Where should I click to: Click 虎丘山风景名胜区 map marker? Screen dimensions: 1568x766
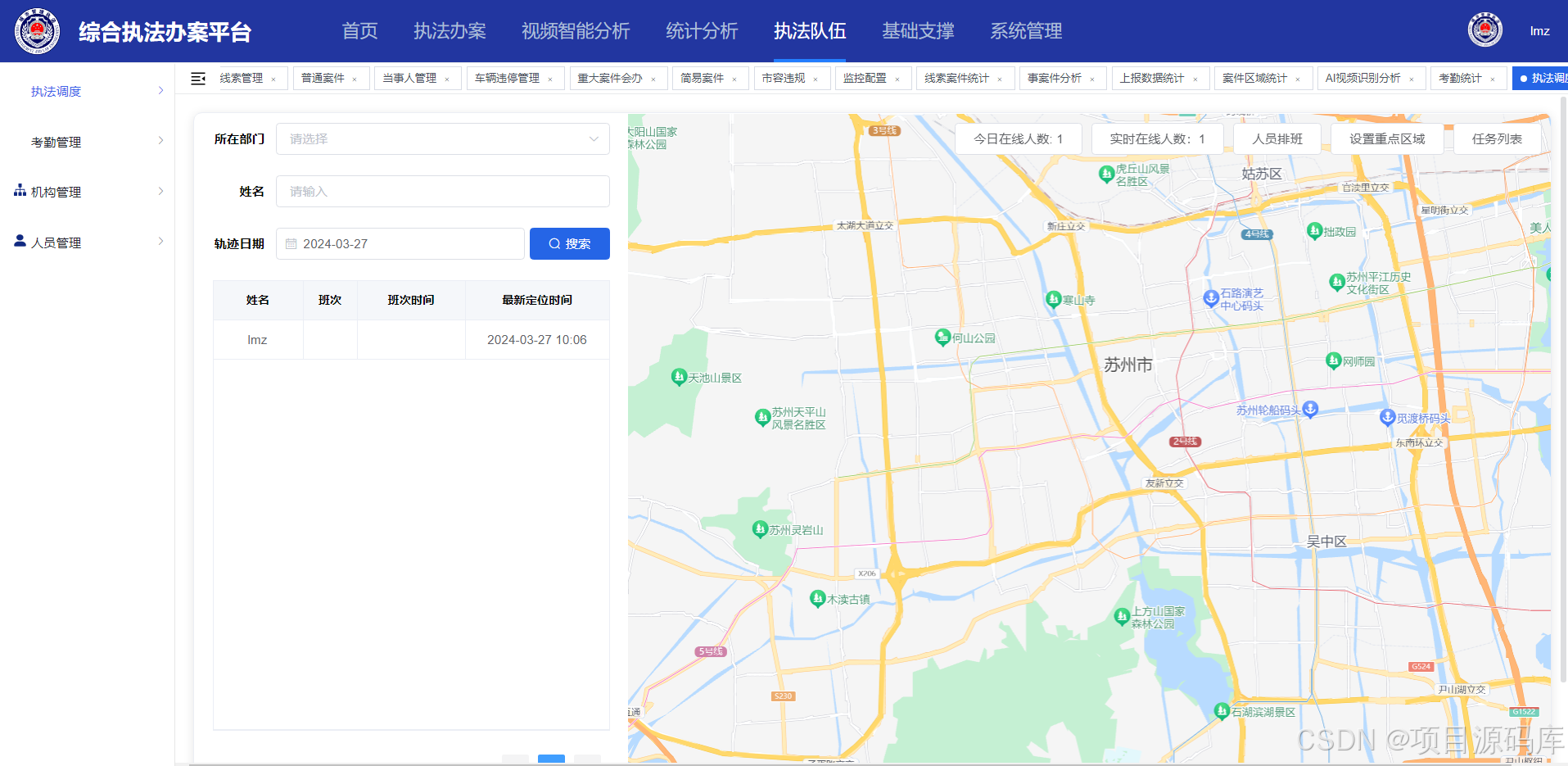1106,173
